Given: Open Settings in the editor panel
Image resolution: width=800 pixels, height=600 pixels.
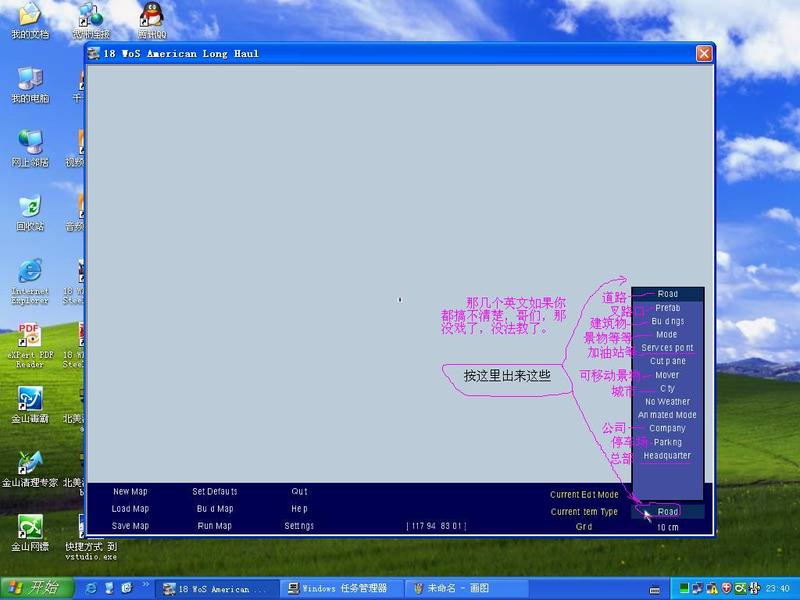Looking at the screenshot, I should (299, 526).
